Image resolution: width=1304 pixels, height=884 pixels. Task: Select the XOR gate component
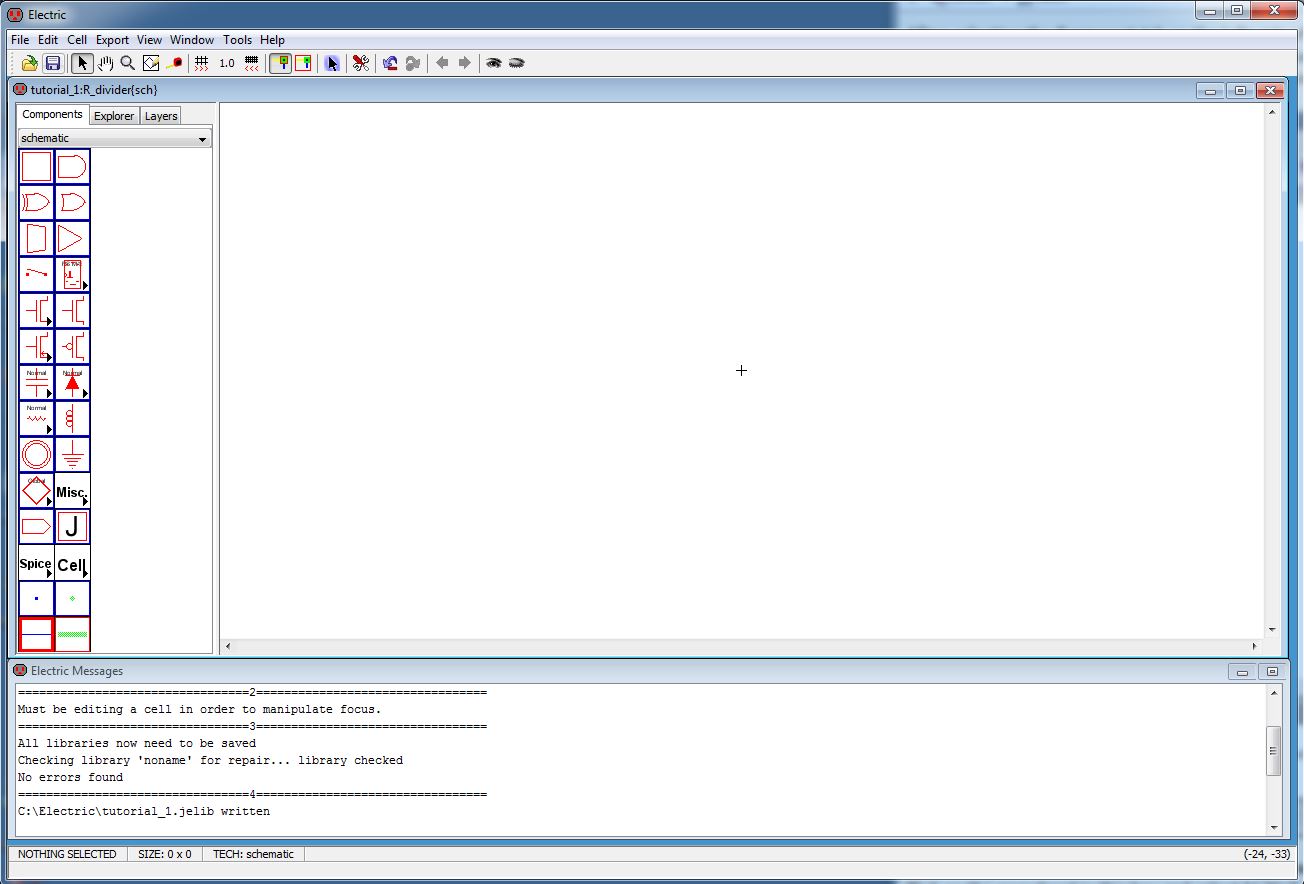tap(36, 202)
